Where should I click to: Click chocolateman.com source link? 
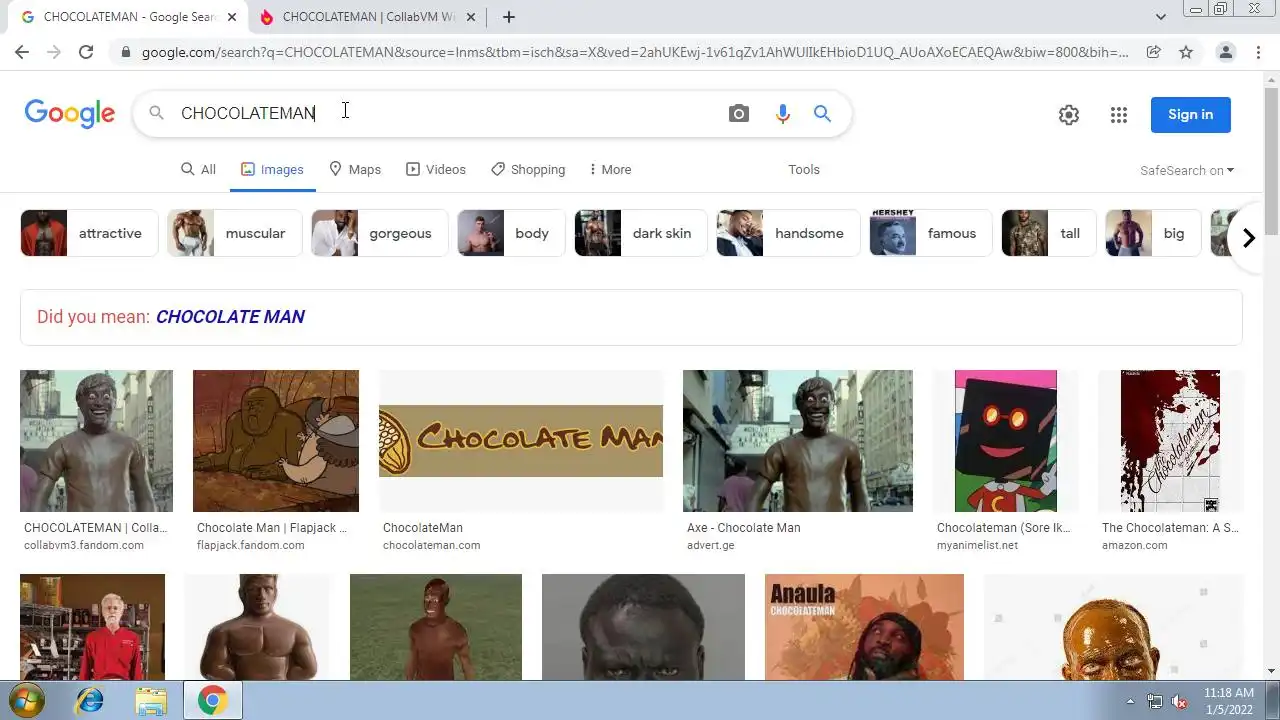(x=431, y=546)
